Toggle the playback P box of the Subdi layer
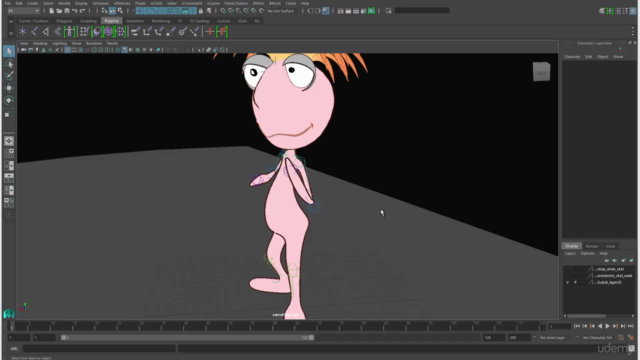The image size is (640, 360). tap(575, 282)
